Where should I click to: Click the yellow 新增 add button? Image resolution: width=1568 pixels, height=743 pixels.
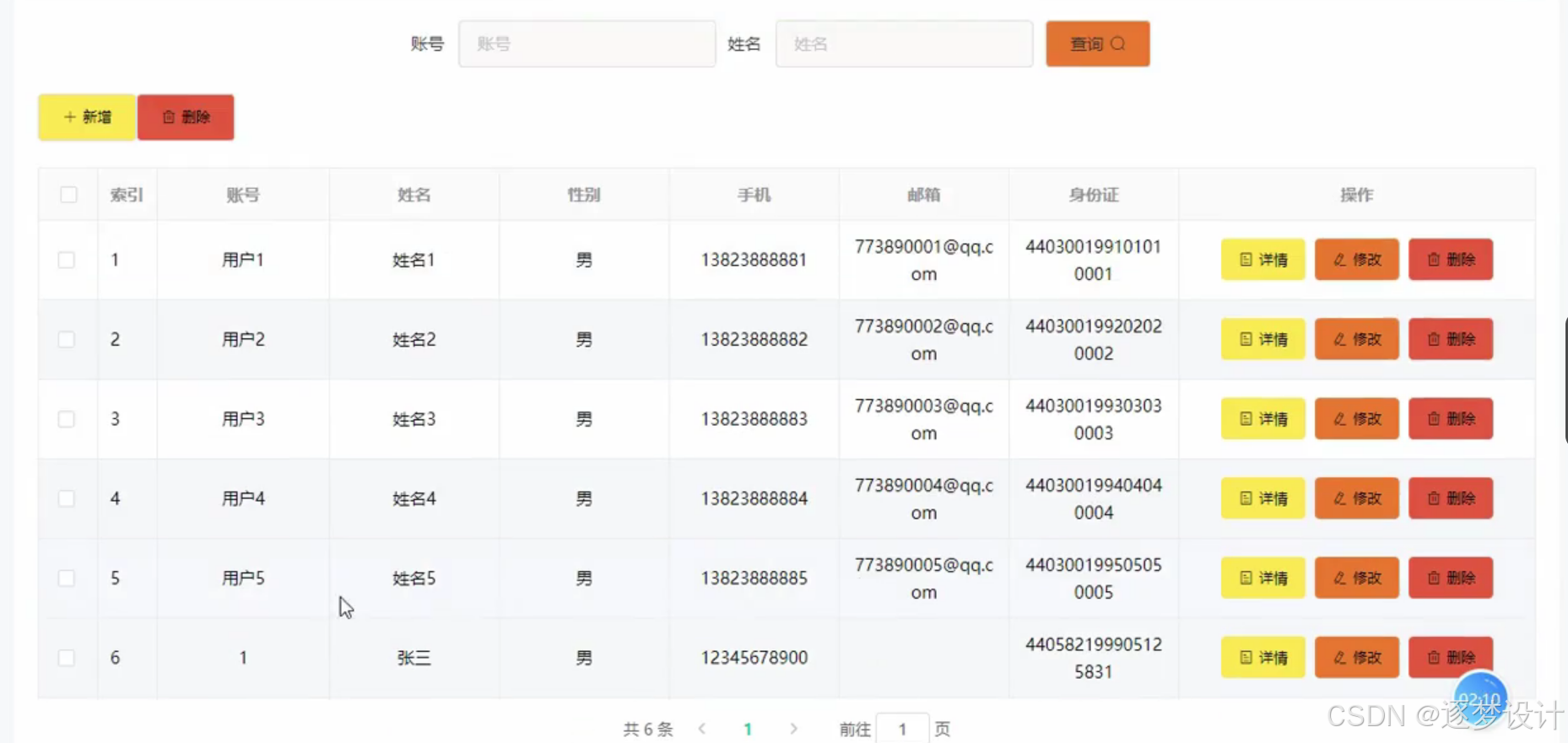click(87, 117)
